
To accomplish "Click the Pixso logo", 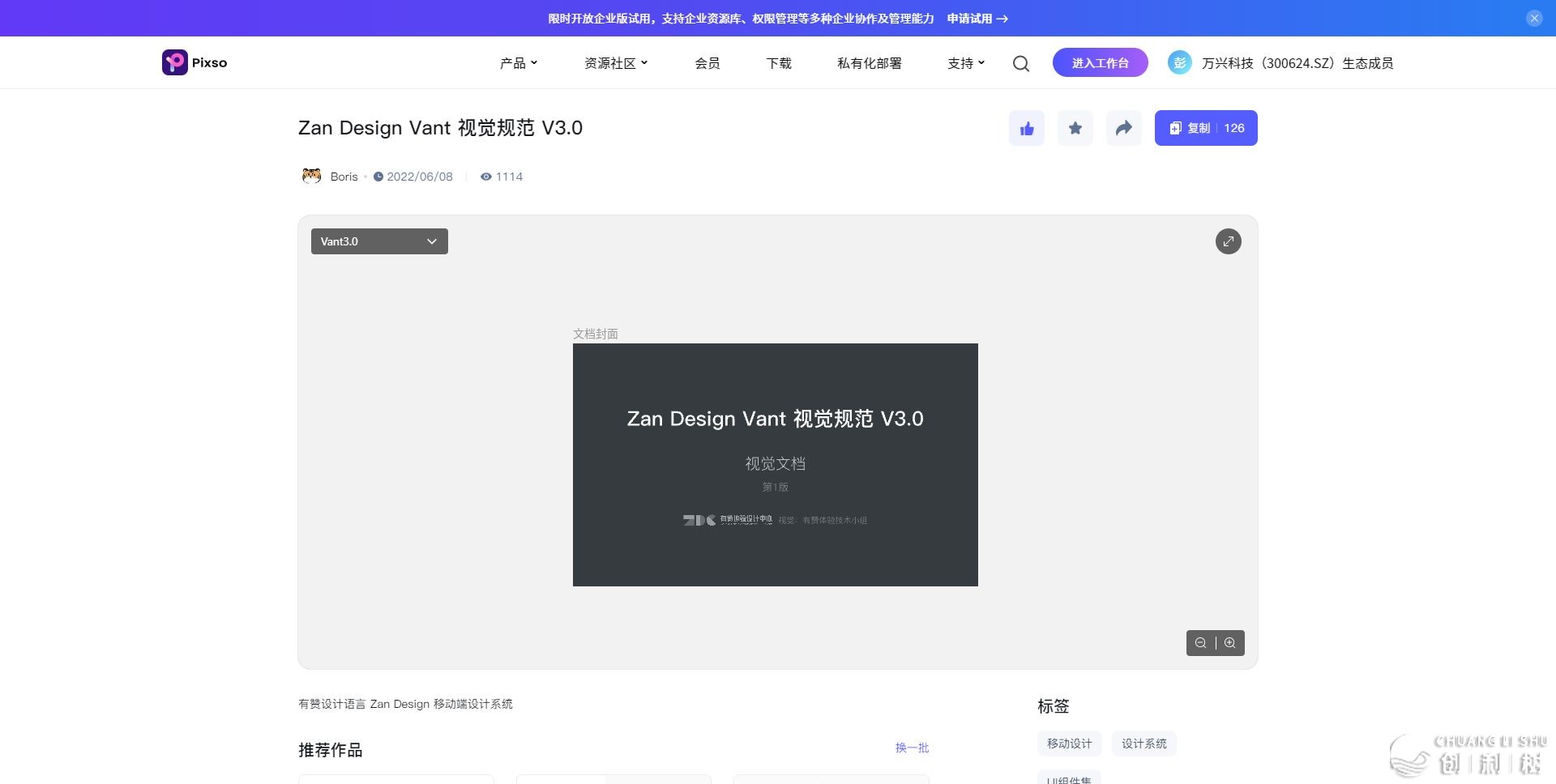I will (x=194, y=62).
